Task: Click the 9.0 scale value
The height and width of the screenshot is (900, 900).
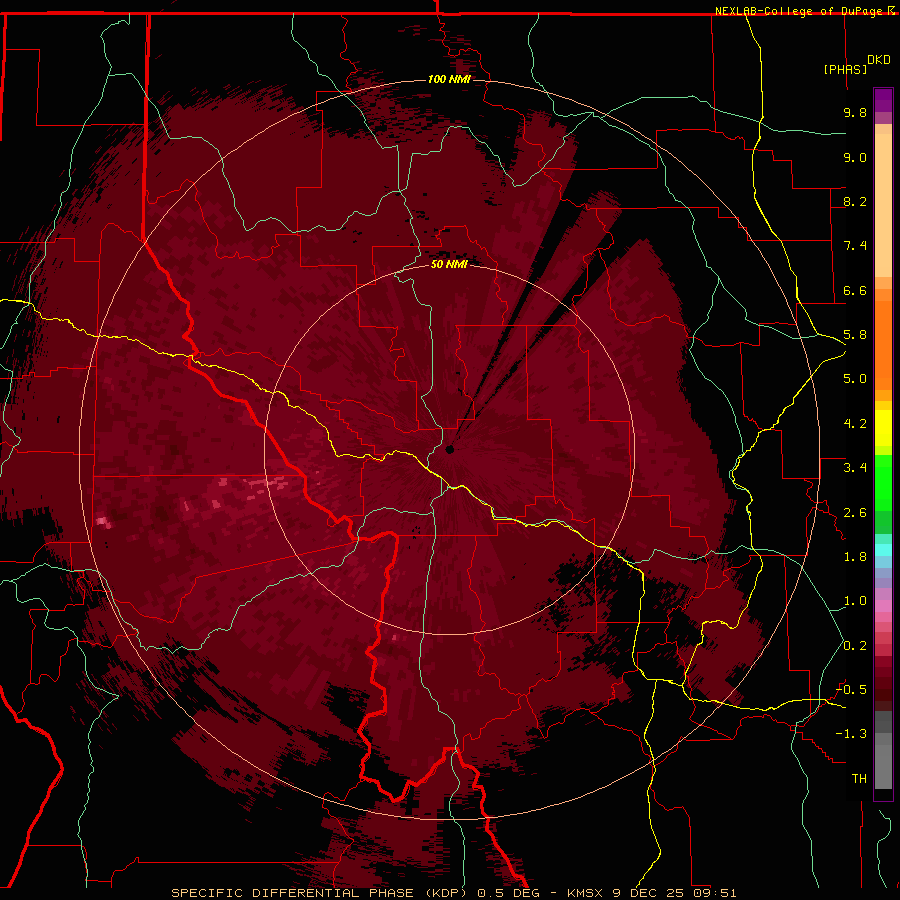Action: click(x=855, y=157)
